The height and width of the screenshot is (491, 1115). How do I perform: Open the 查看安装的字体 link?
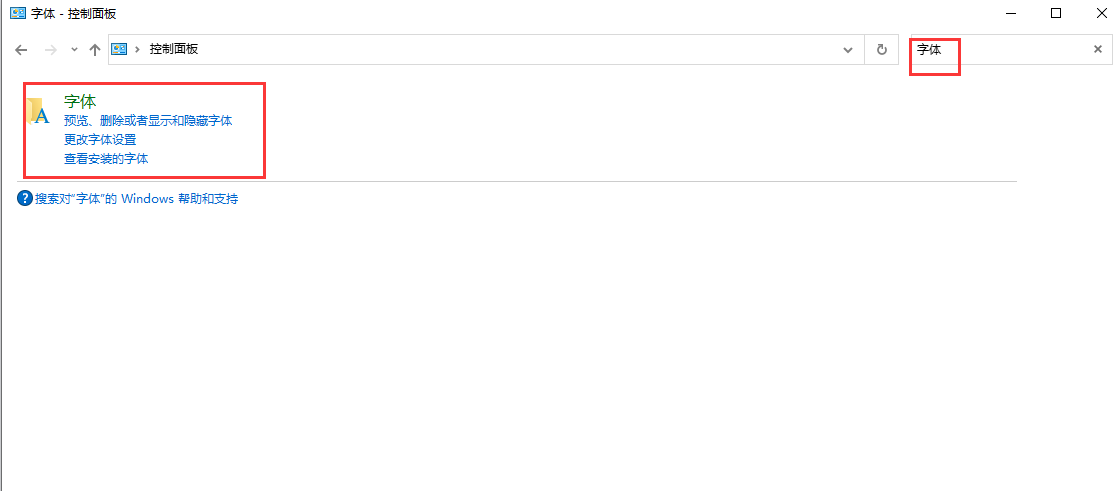click(107, 159)
